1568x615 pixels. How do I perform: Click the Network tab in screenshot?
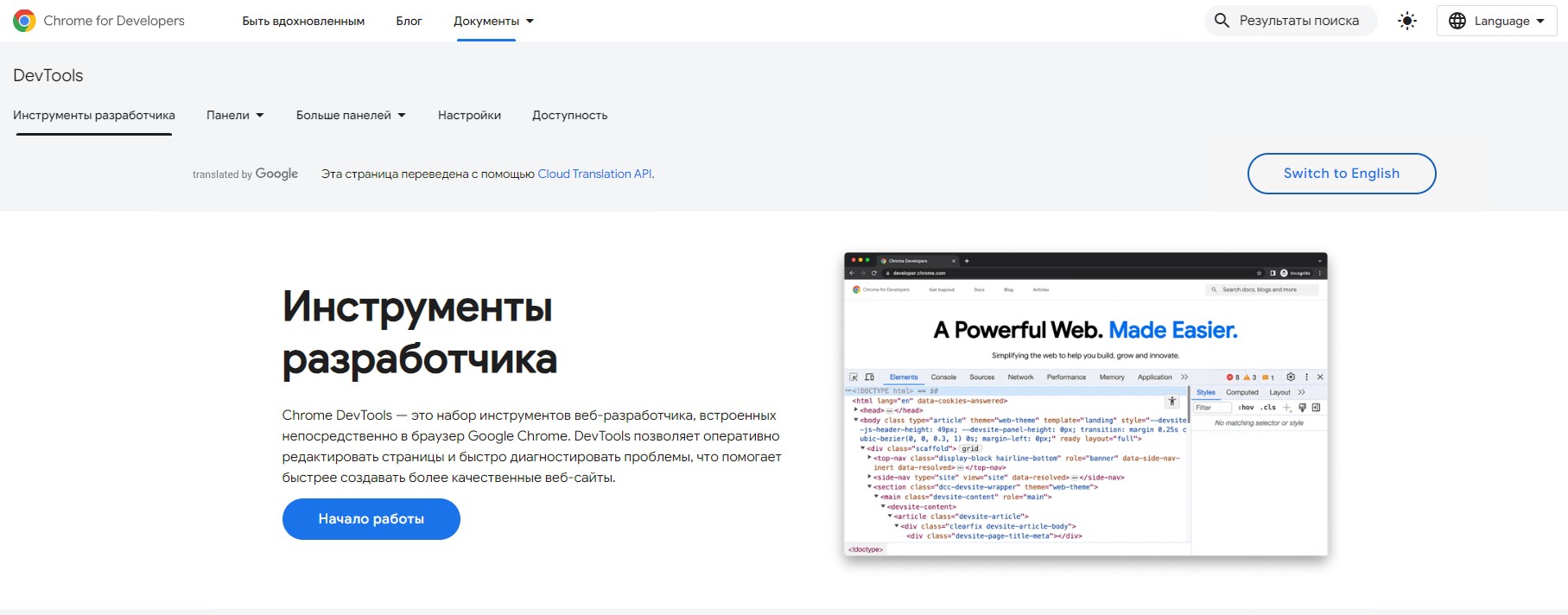[1020, 377]
